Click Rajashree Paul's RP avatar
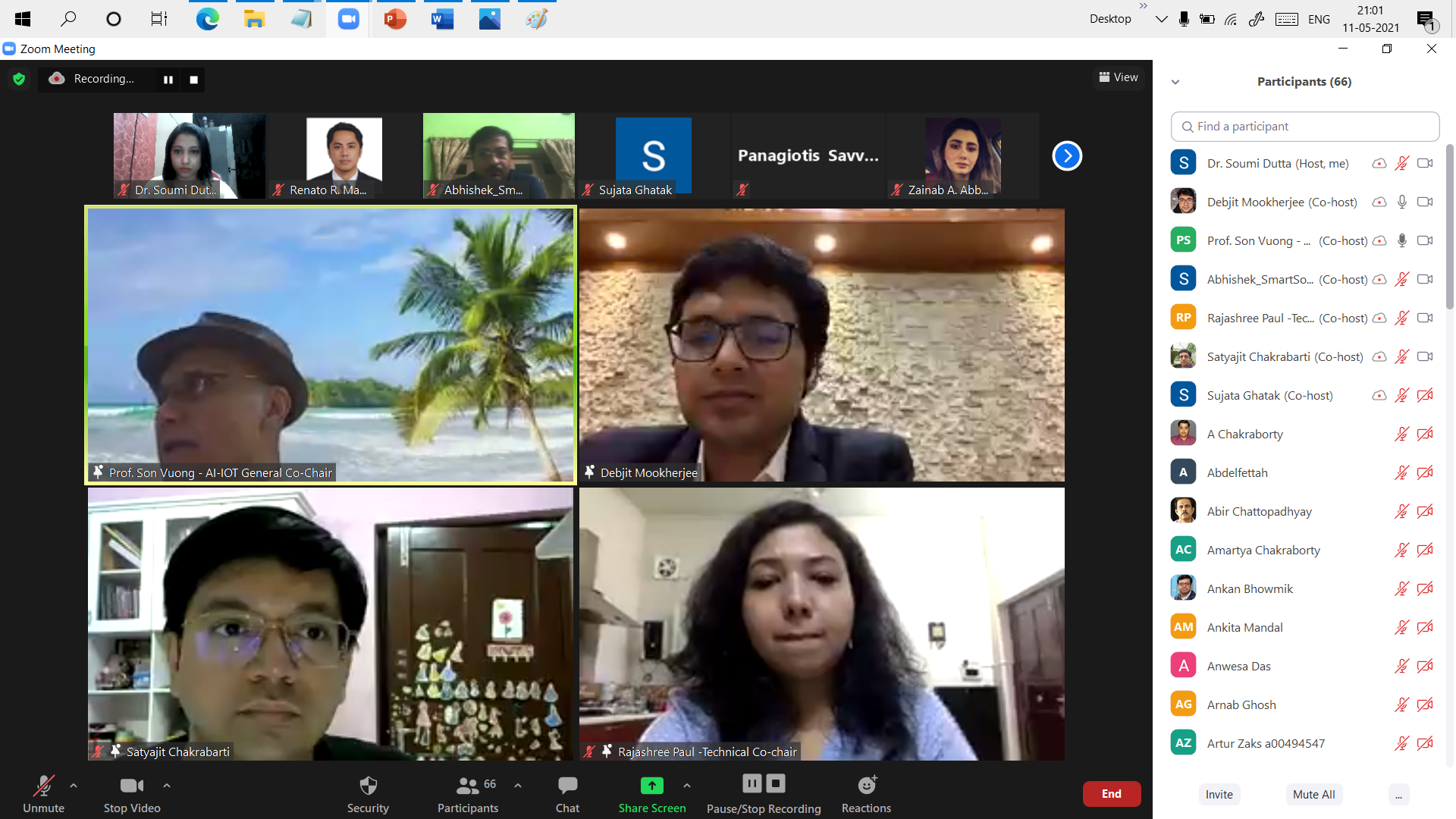Screen dimensions: 1456x819 coord(1183,318)
